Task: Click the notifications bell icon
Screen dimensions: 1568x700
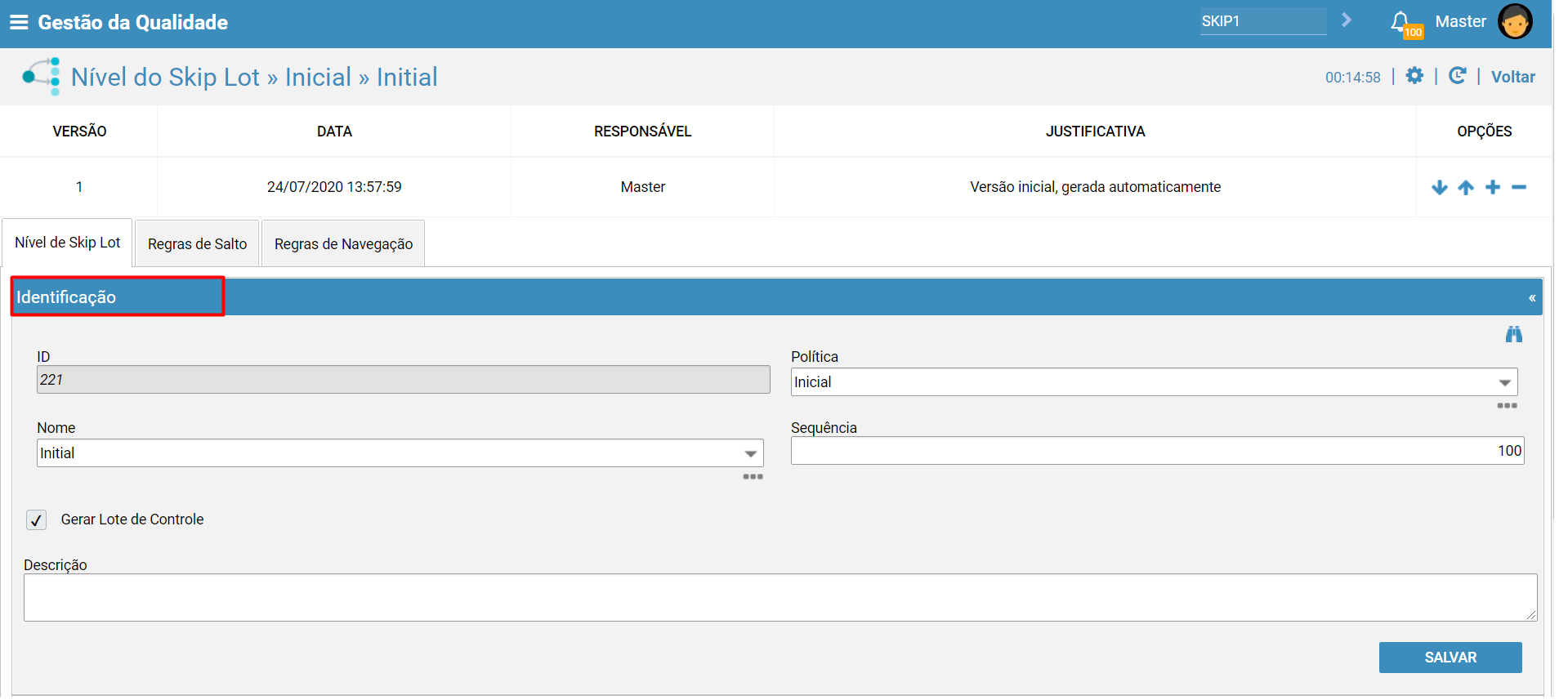Action: [1400, 22]
